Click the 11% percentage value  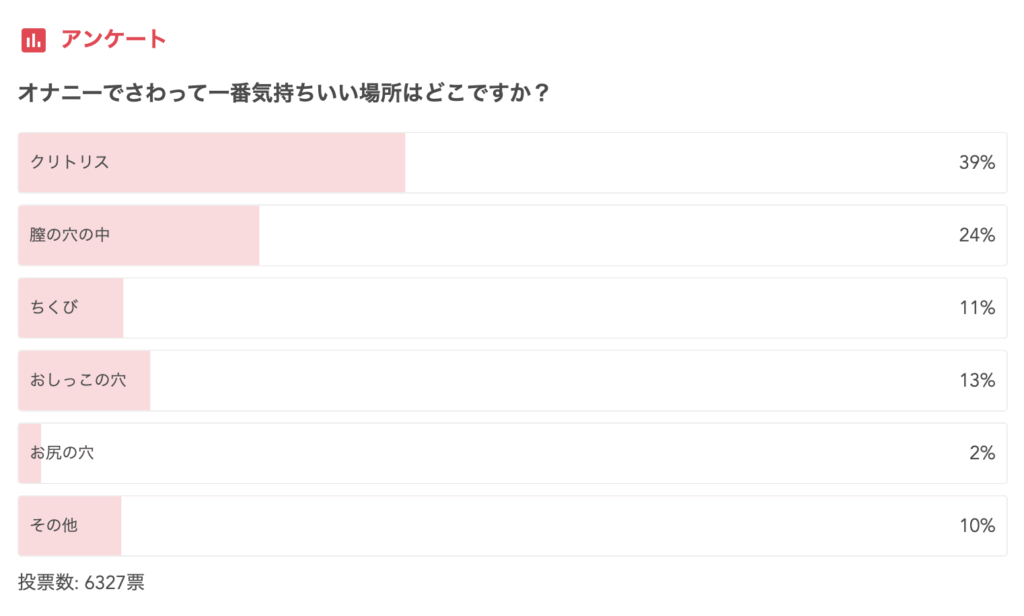pyautogui.click(x=977, y=307)
